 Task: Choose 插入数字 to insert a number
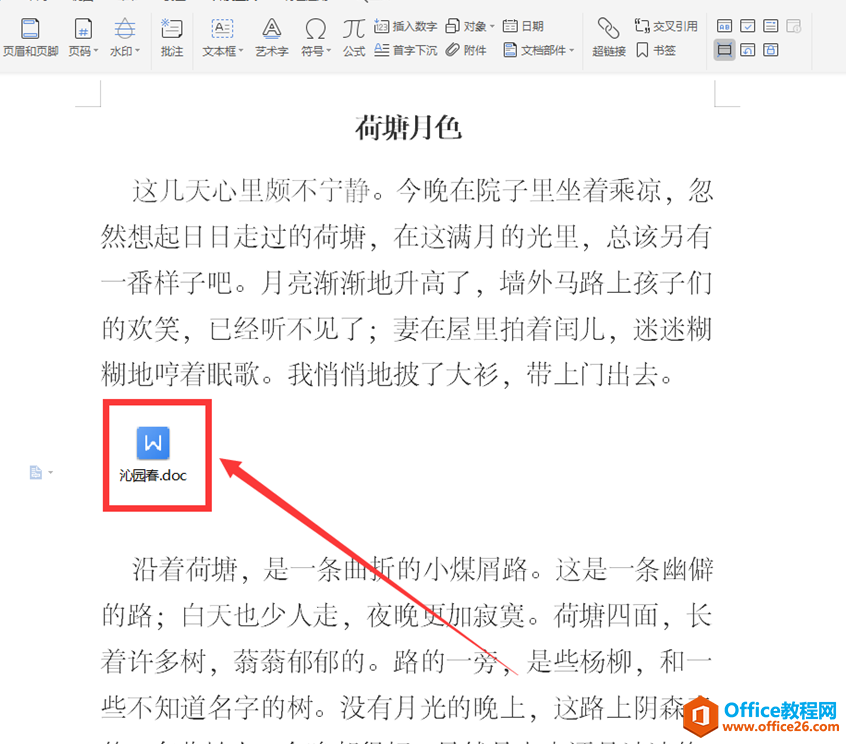(x=405, y=26)
